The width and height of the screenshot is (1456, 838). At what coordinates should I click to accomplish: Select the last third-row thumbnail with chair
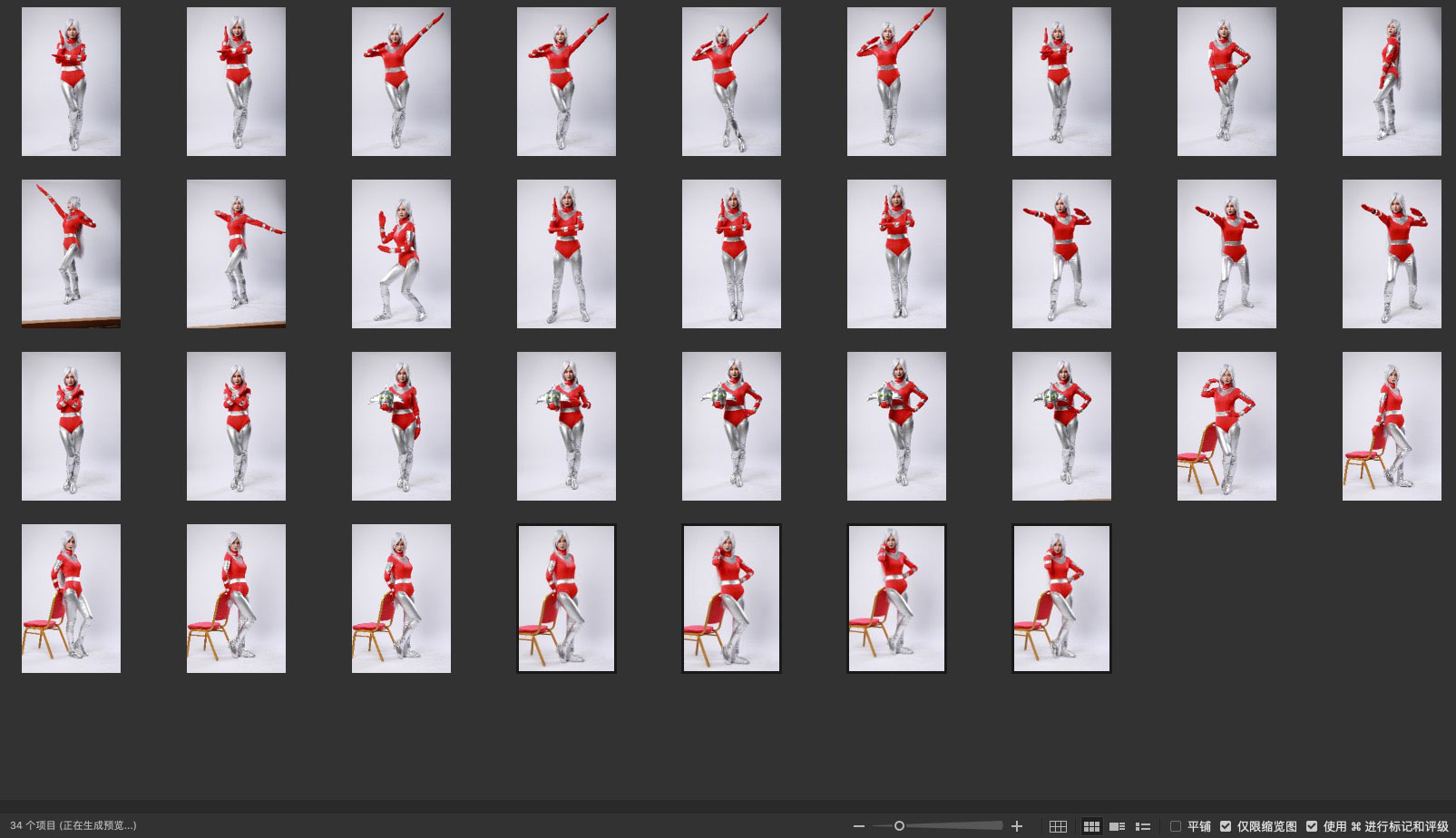pos(1392,426)
